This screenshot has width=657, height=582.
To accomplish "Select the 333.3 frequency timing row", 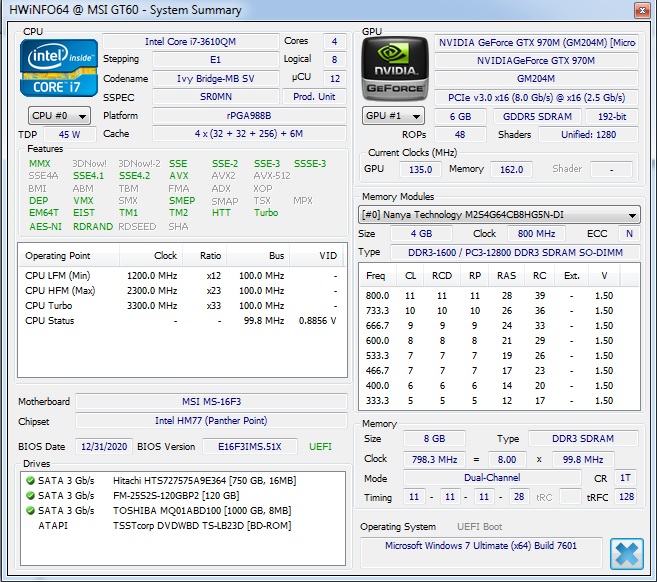I will click(499, 401).
